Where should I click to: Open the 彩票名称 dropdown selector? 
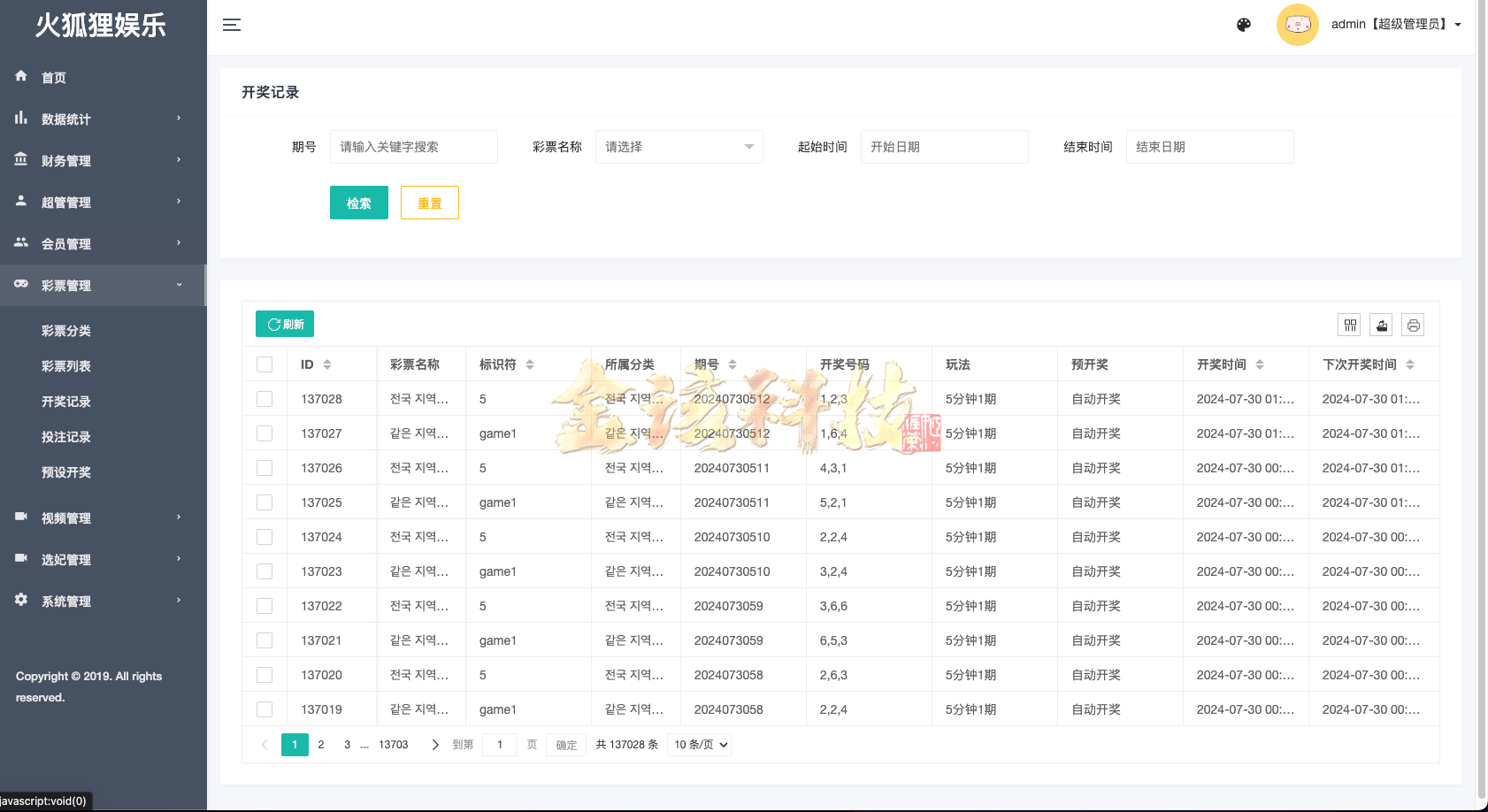679,147
